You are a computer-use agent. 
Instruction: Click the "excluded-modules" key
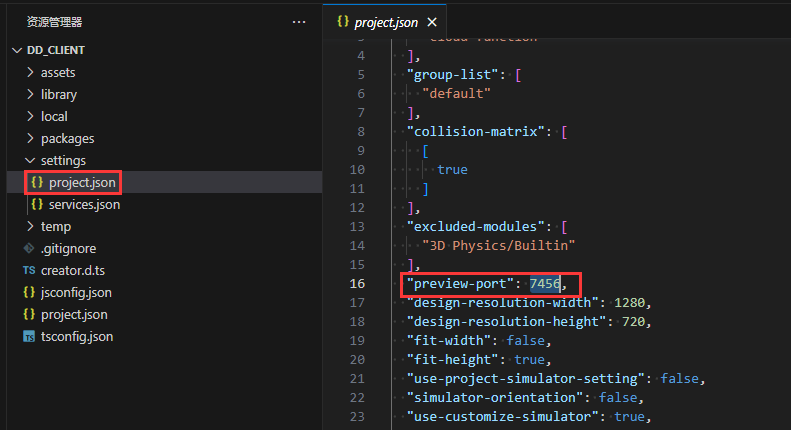pyautogui.click(x=476, y=227)
